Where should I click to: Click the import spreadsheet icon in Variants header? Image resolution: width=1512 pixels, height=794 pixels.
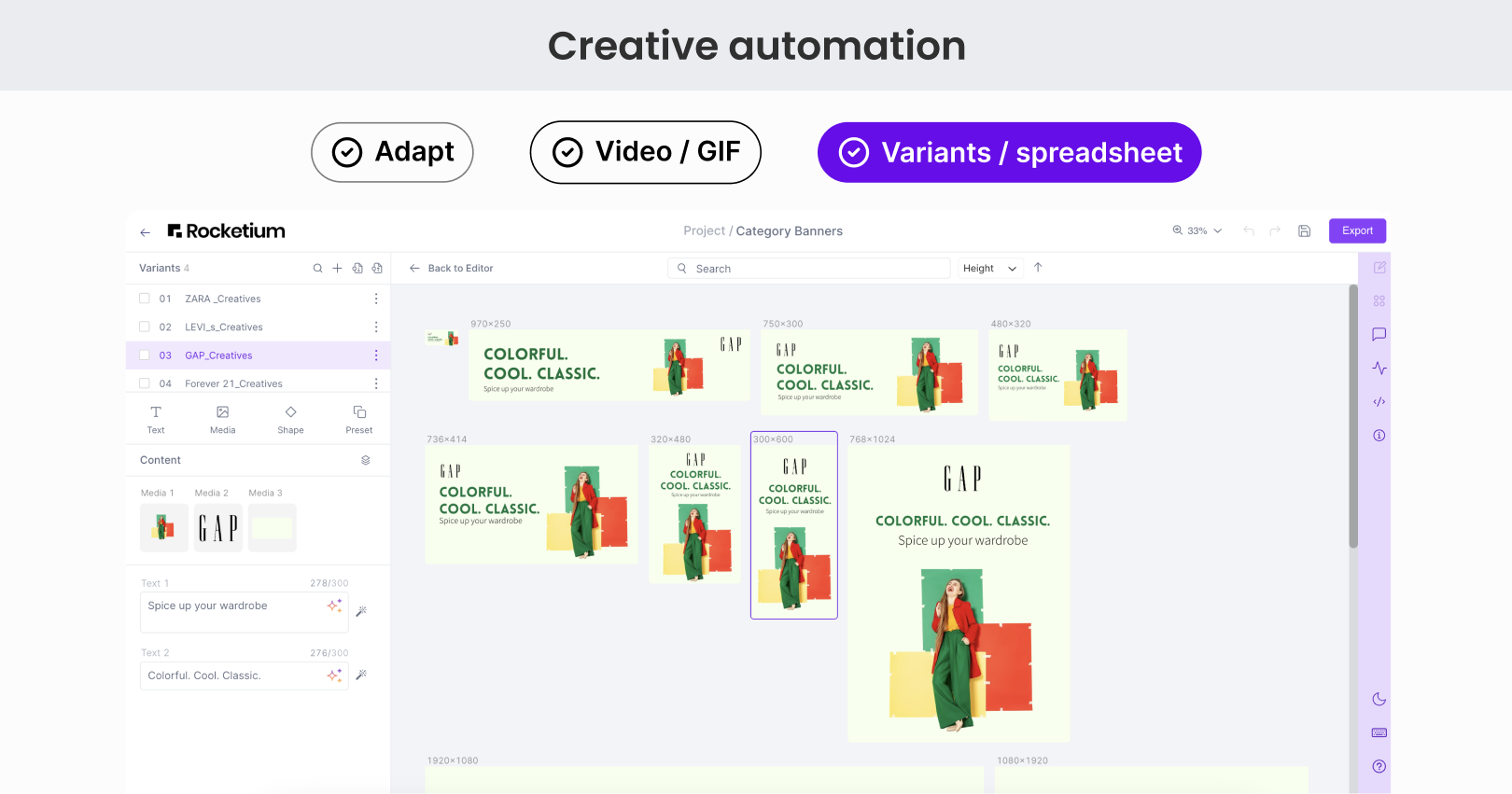(x=357, y=268)
